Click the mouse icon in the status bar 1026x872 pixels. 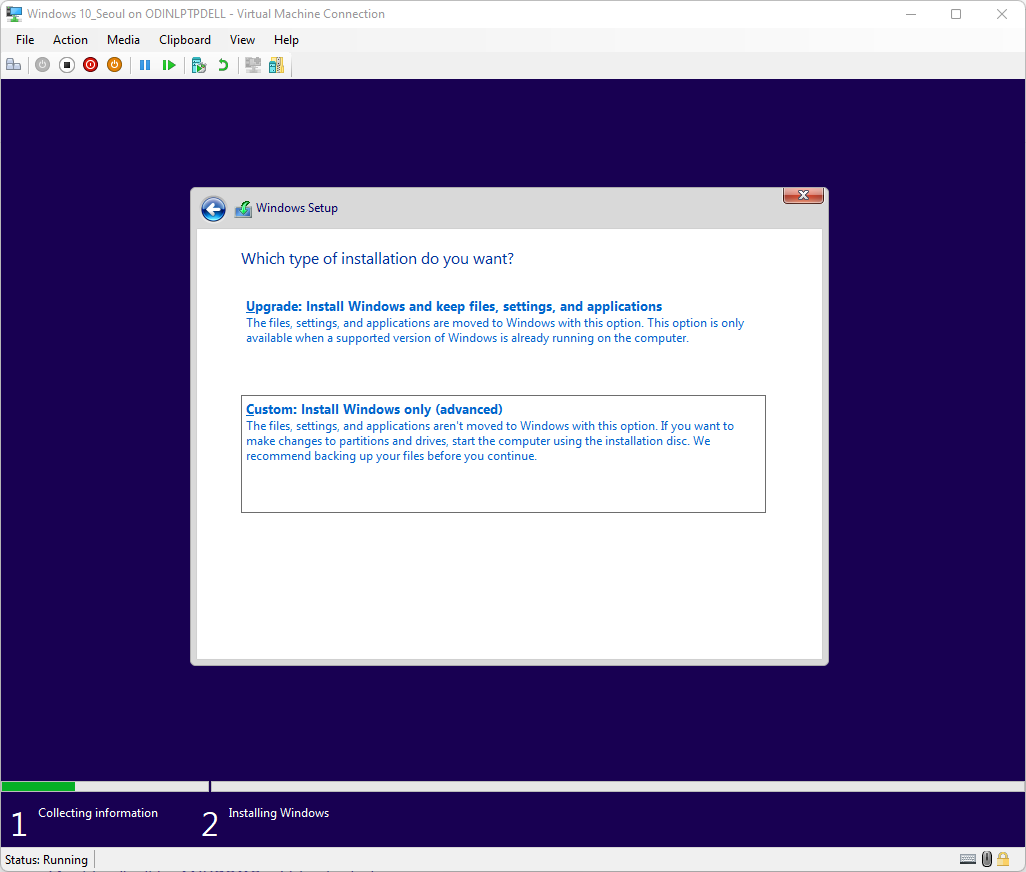[x=987, y=859]
